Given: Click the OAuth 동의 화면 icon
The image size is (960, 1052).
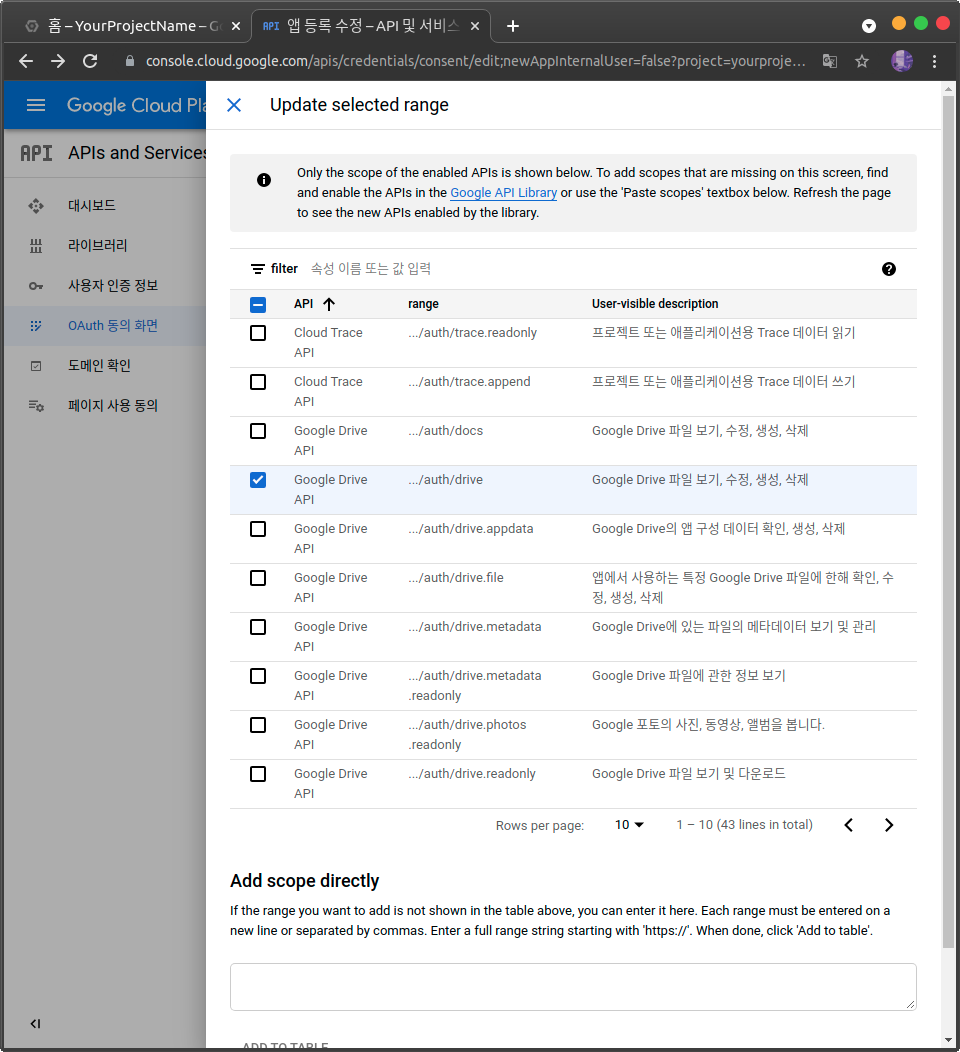Looking at the screenshot, I should (36, 326).
